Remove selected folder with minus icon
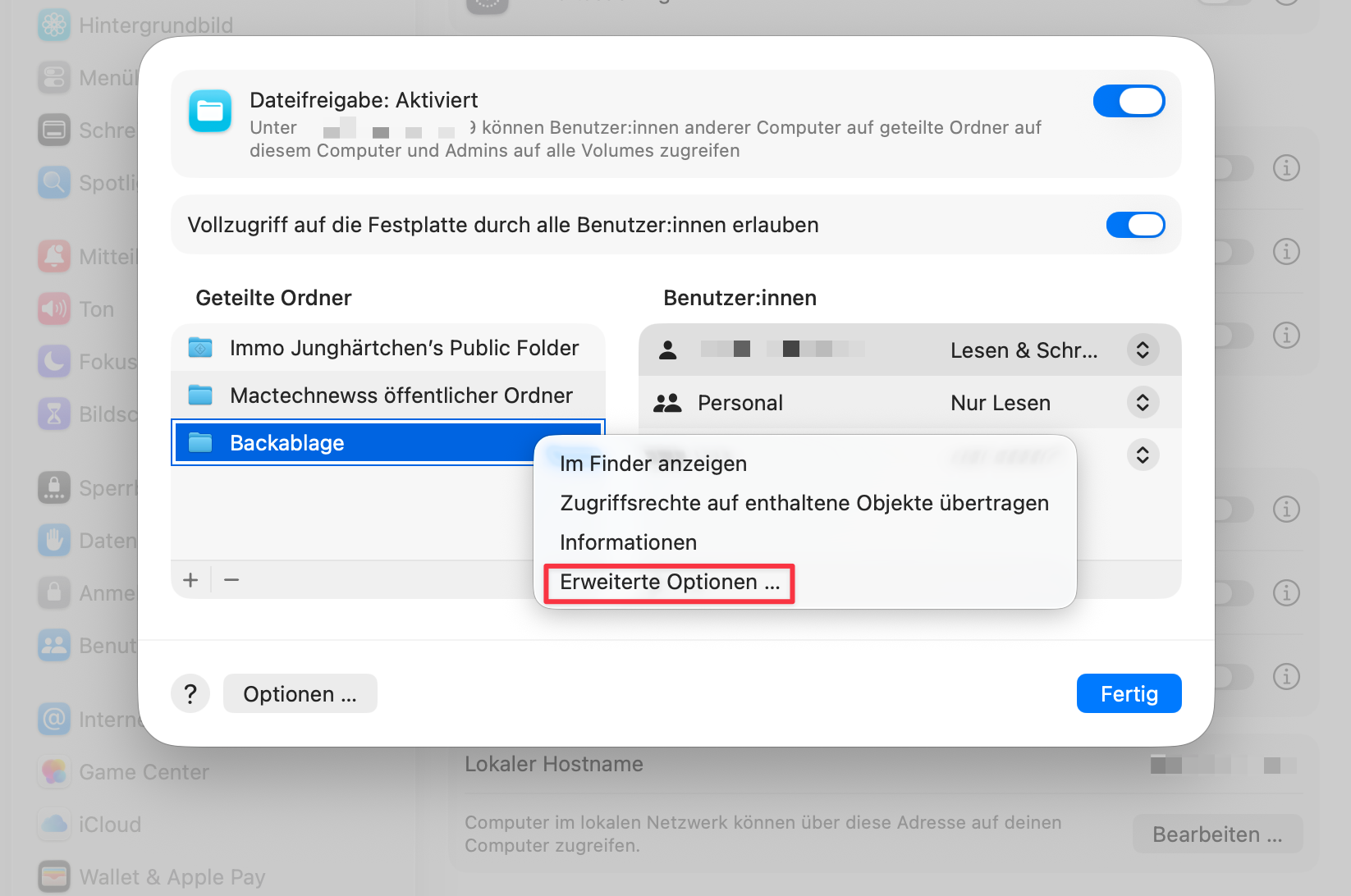The width and height of the screenshot is (1351, 896). tap(231, 580)
